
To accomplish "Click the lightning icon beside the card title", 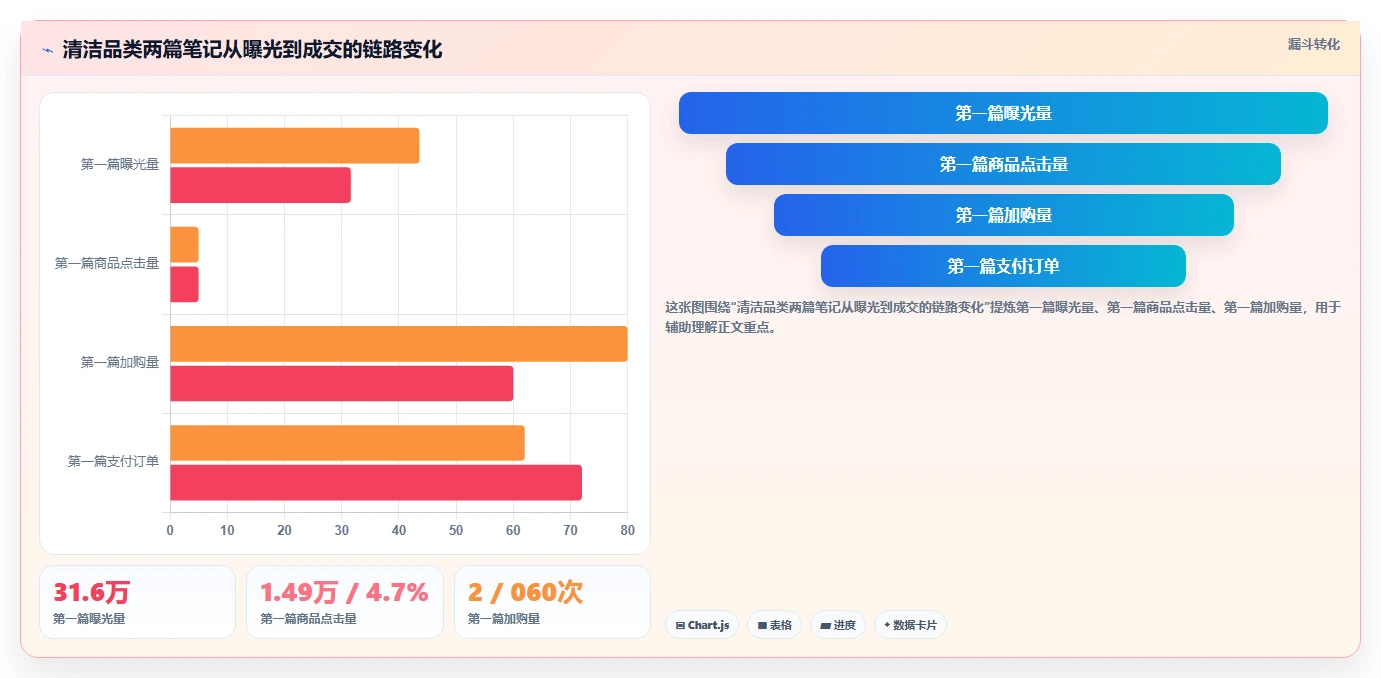I will (47, 50).
